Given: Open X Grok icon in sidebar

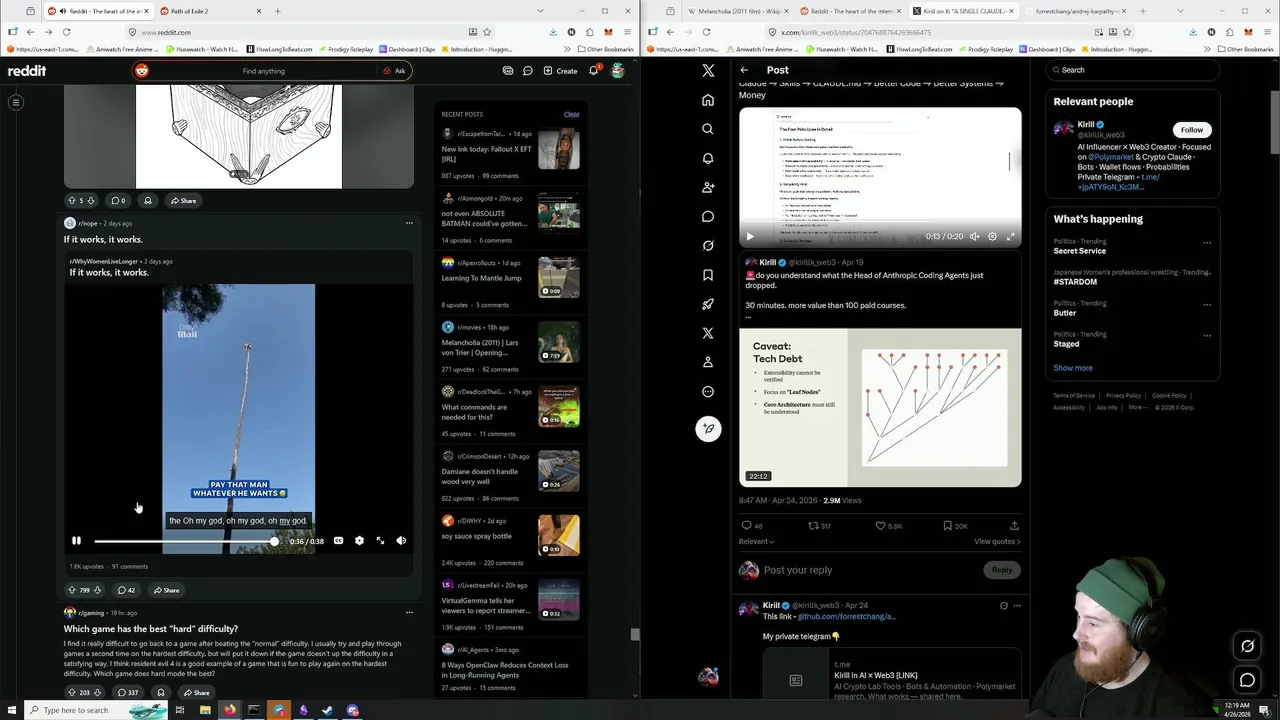Looking at the screenshot, I should (708, 245).
